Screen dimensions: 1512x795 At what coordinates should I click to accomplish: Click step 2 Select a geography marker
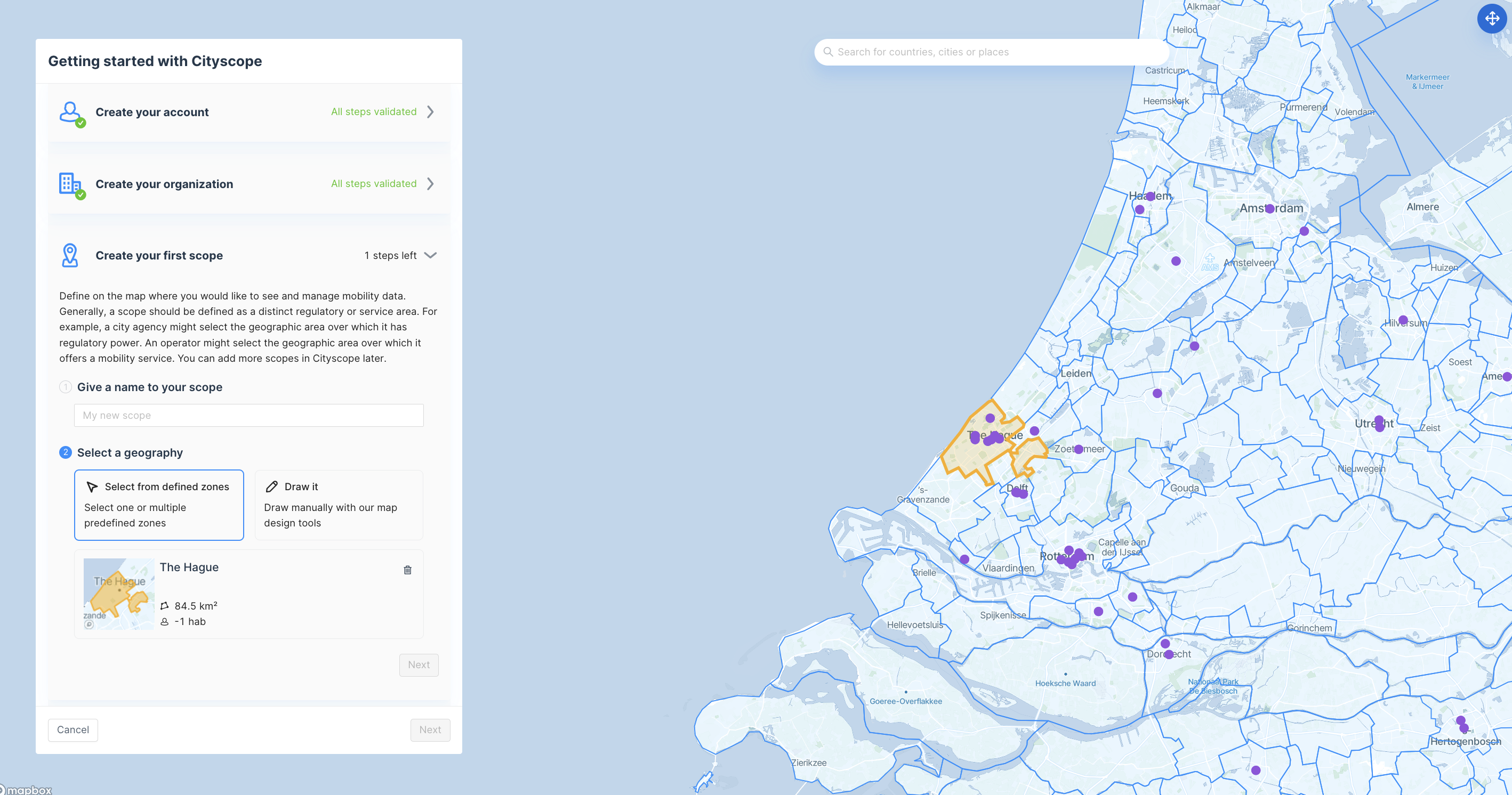click(65, 452)
